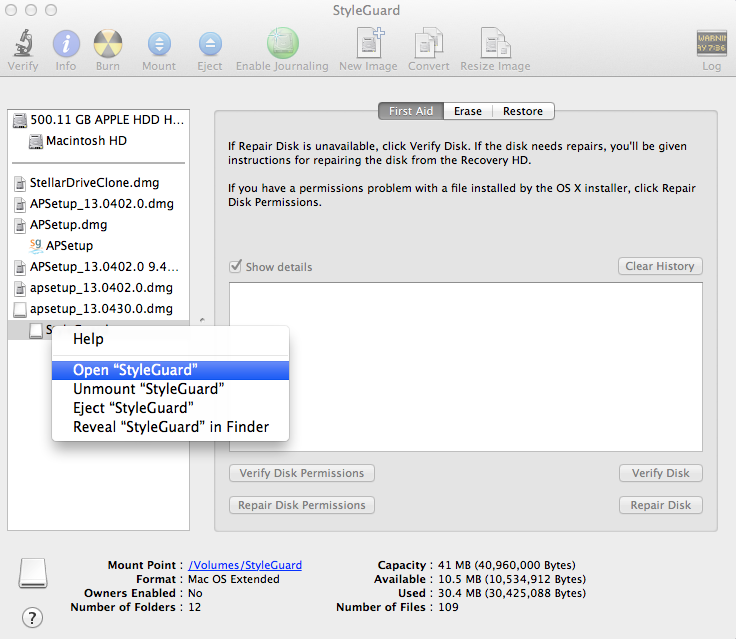This screenshot has width=736, height=639.
Task: Toggle the Show details checkbox
Action: click(235, 267)
